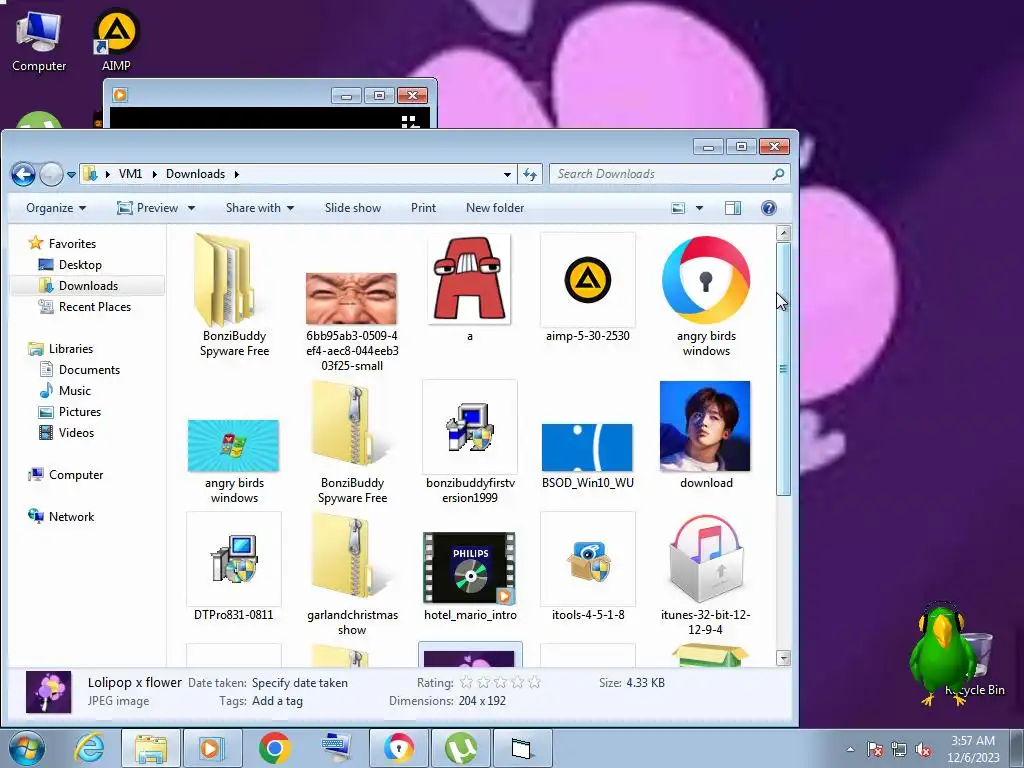Open the AIMP desktop shortcut
Screen dimensions: 1024x768
pyautogui.click(x=116, y=40)
